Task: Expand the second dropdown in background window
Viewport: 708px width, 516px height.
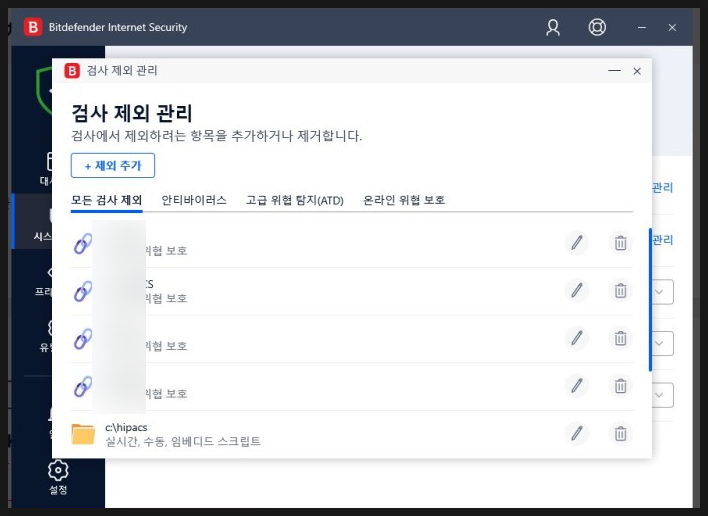Action: [663, 343]
